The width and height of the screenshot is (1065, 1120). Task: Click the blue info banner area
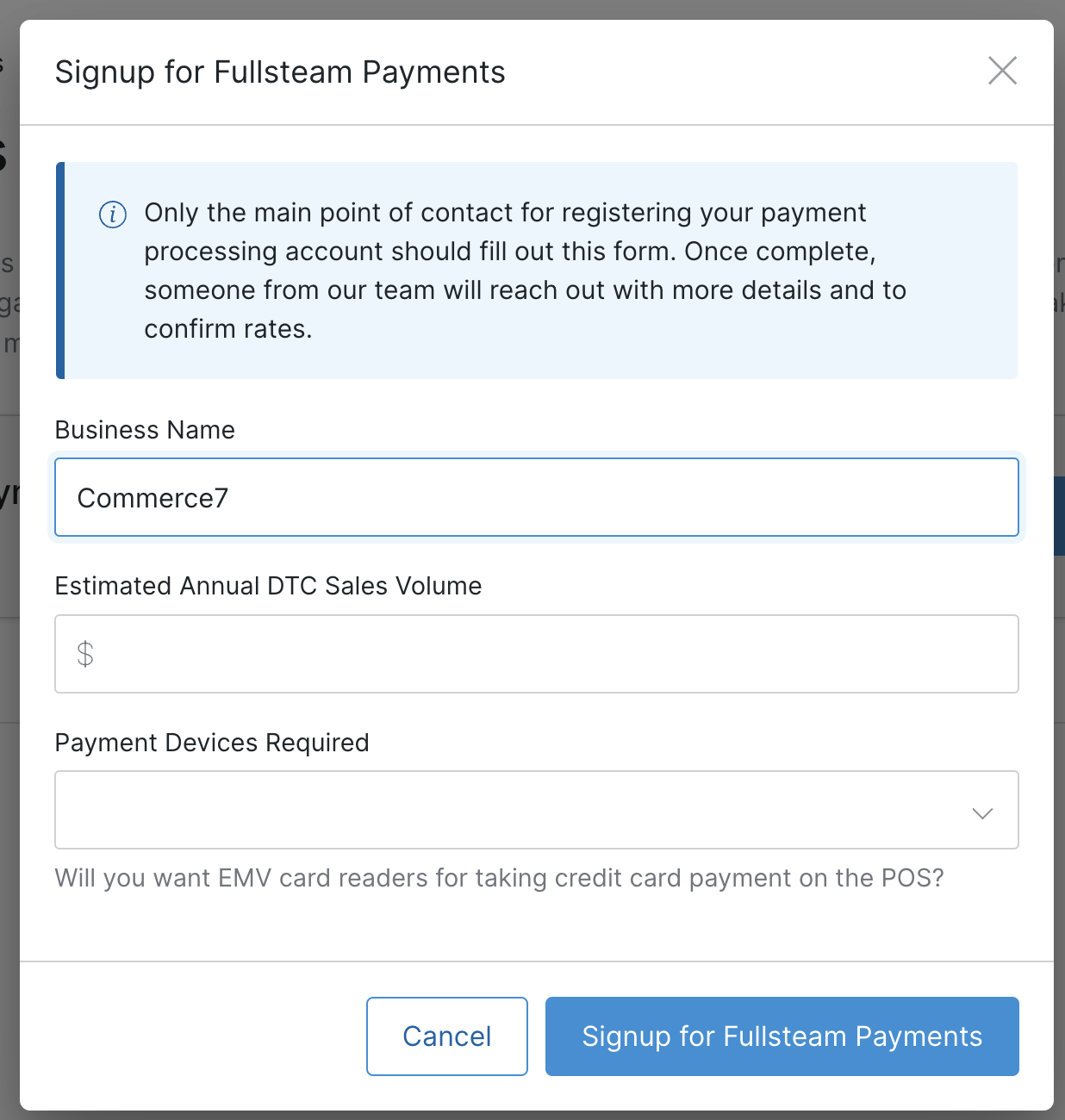tap(534, 270)
